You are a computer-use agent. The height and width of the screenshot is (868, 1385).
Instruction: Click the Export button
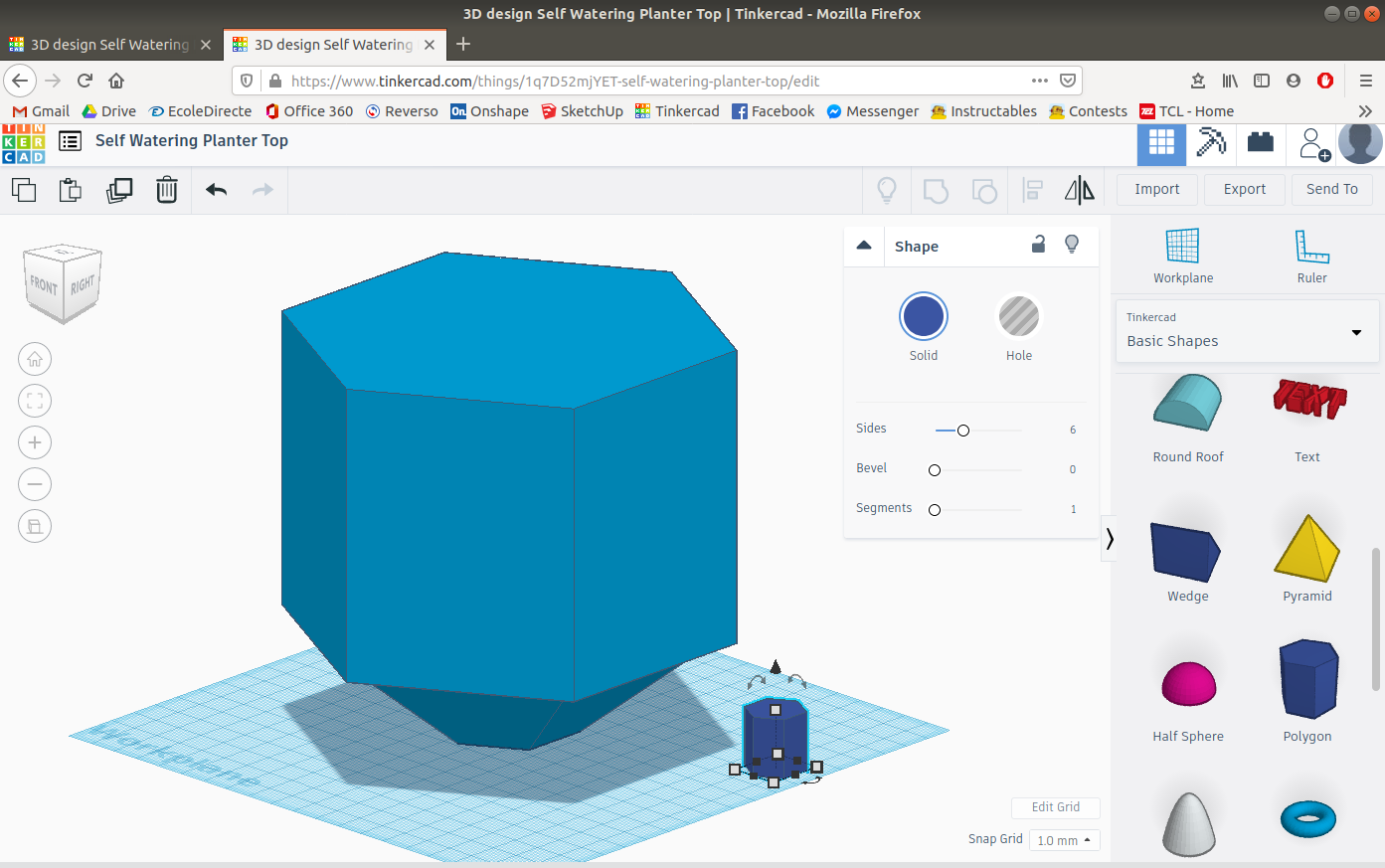pos(1244,189)
